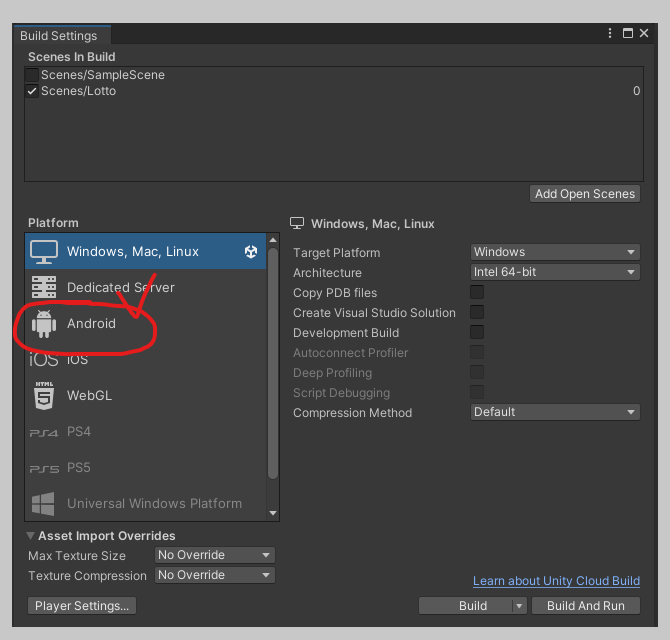Click the Compression Method label
This screenshot has height=640, width=670.
[353, 413]
